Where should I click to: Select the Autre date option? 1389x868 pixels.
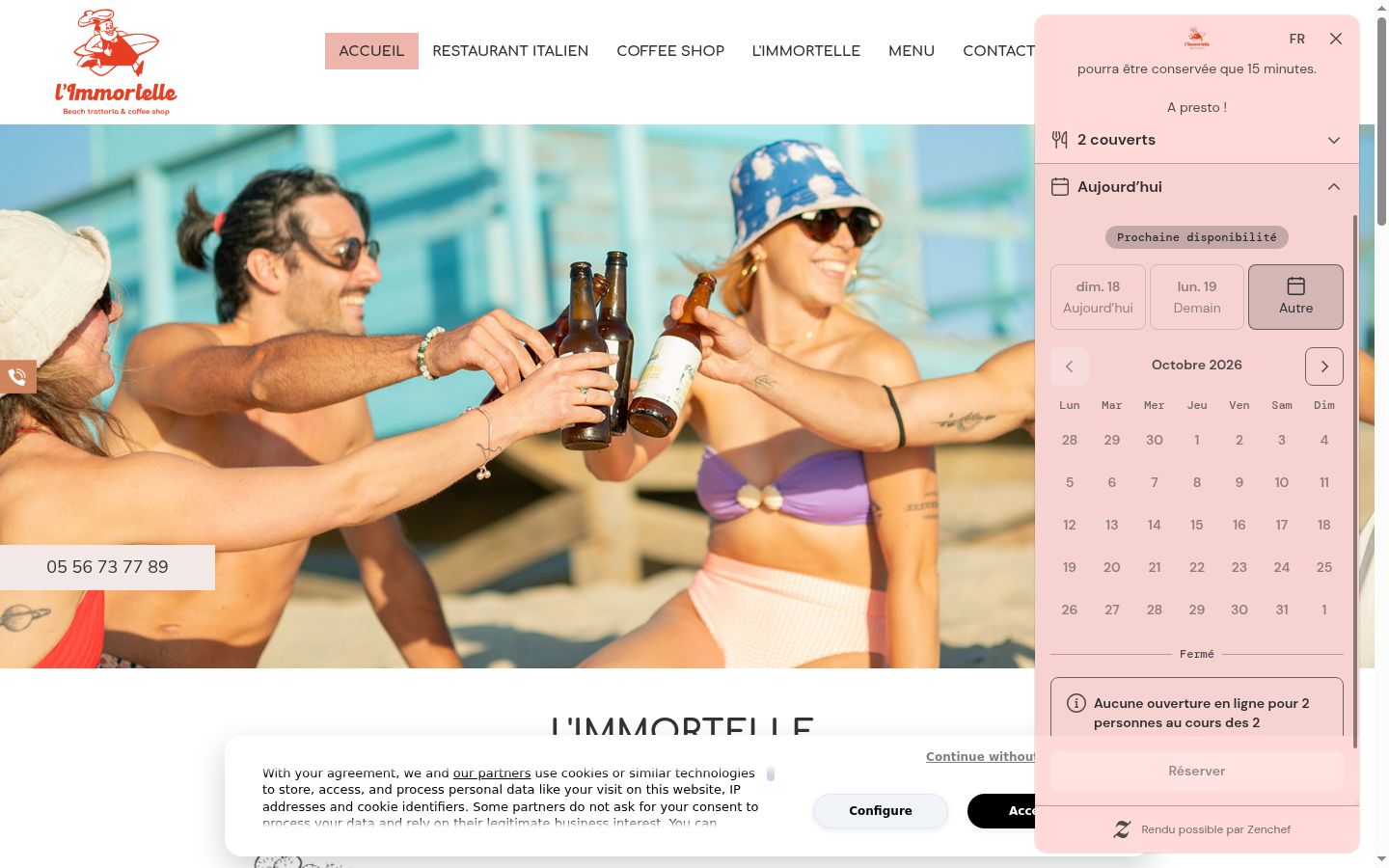[x=1295, y=297]
